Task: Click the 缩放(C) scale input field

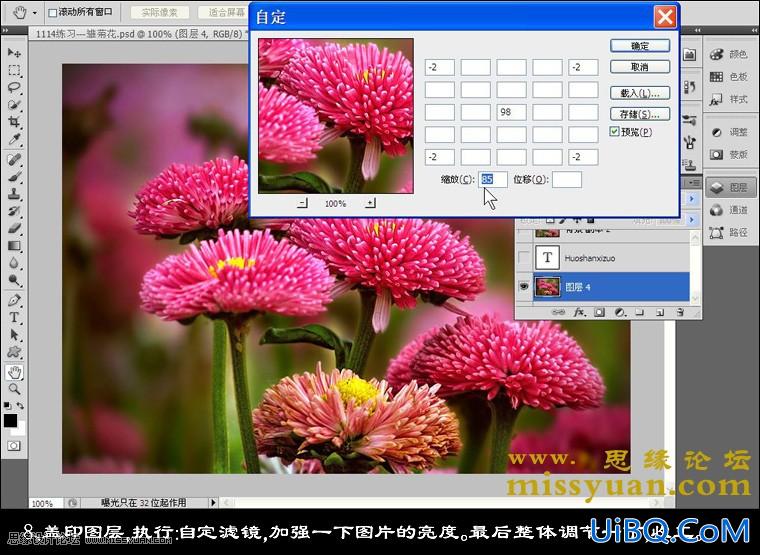Action: 493,179
